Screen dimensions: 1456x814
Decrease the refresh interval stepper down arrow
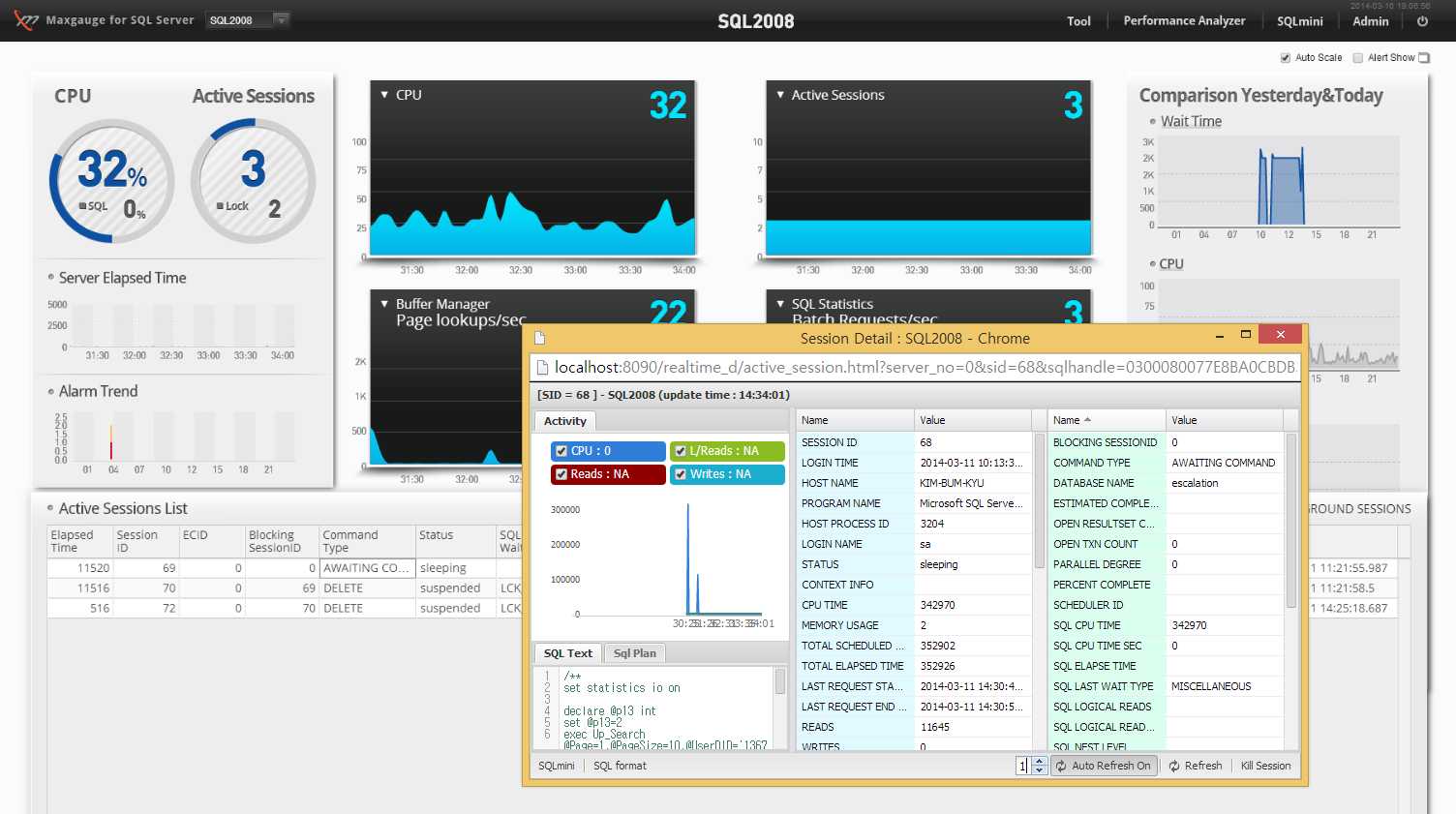coord(1040,770)
